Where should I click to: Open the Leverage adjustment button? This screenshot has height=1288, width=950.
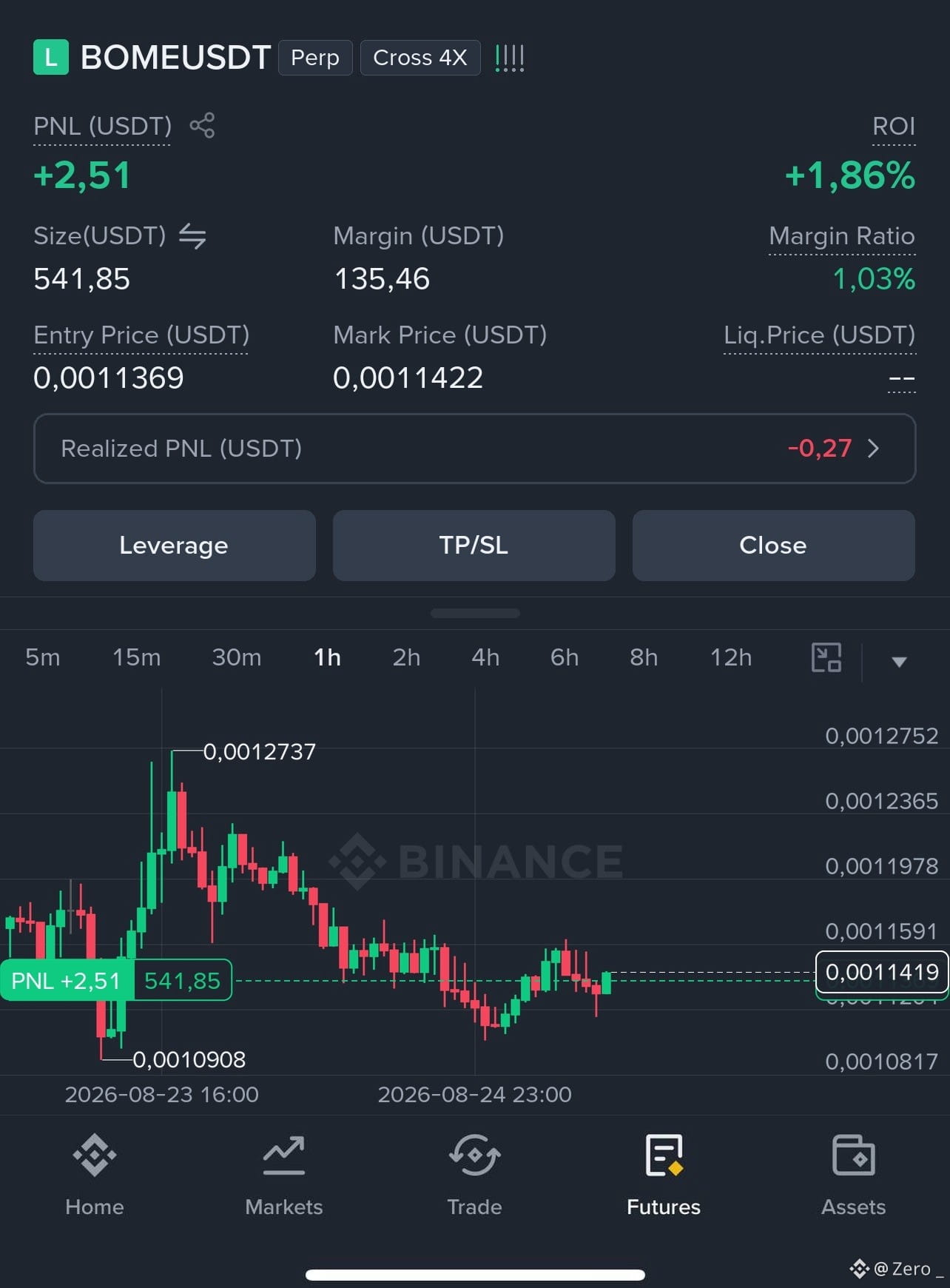175,546
